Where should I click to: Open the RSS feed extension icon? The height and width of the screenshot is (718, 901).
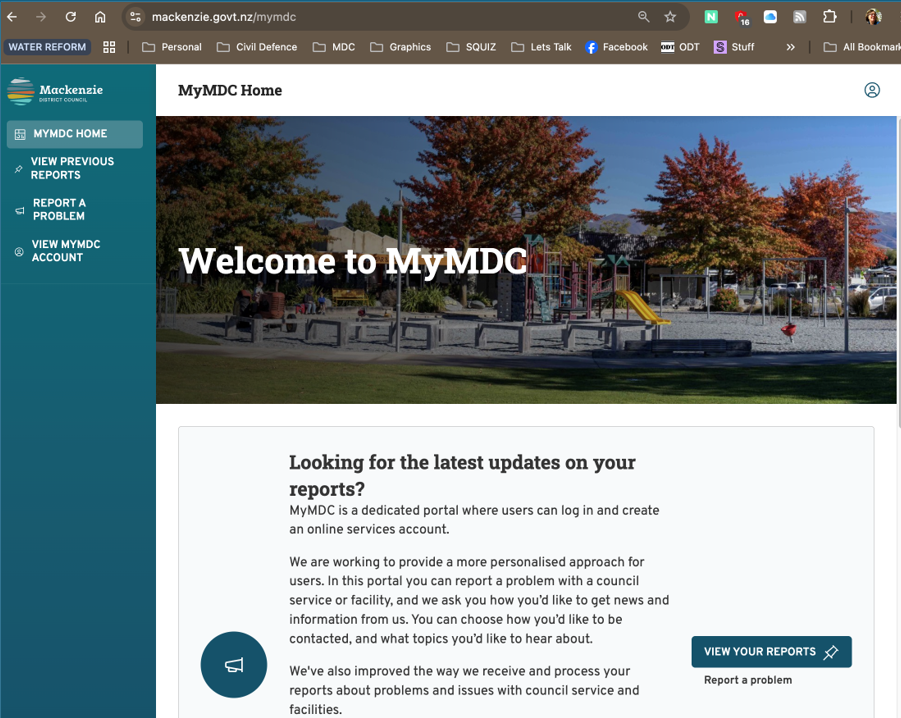(x=799, y=17)
